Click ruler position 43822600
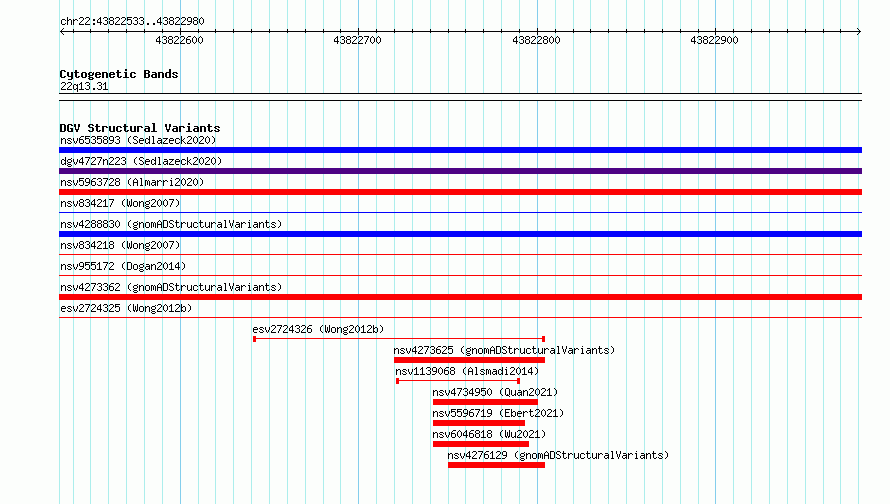890x504 pixels. [x=179, y=40]
